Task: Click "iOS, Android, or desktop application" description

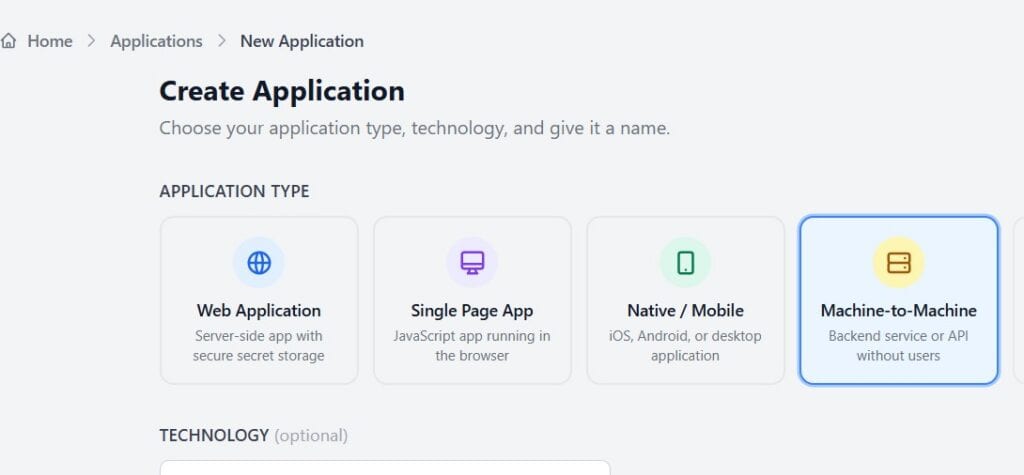Action: click(685, 346)
